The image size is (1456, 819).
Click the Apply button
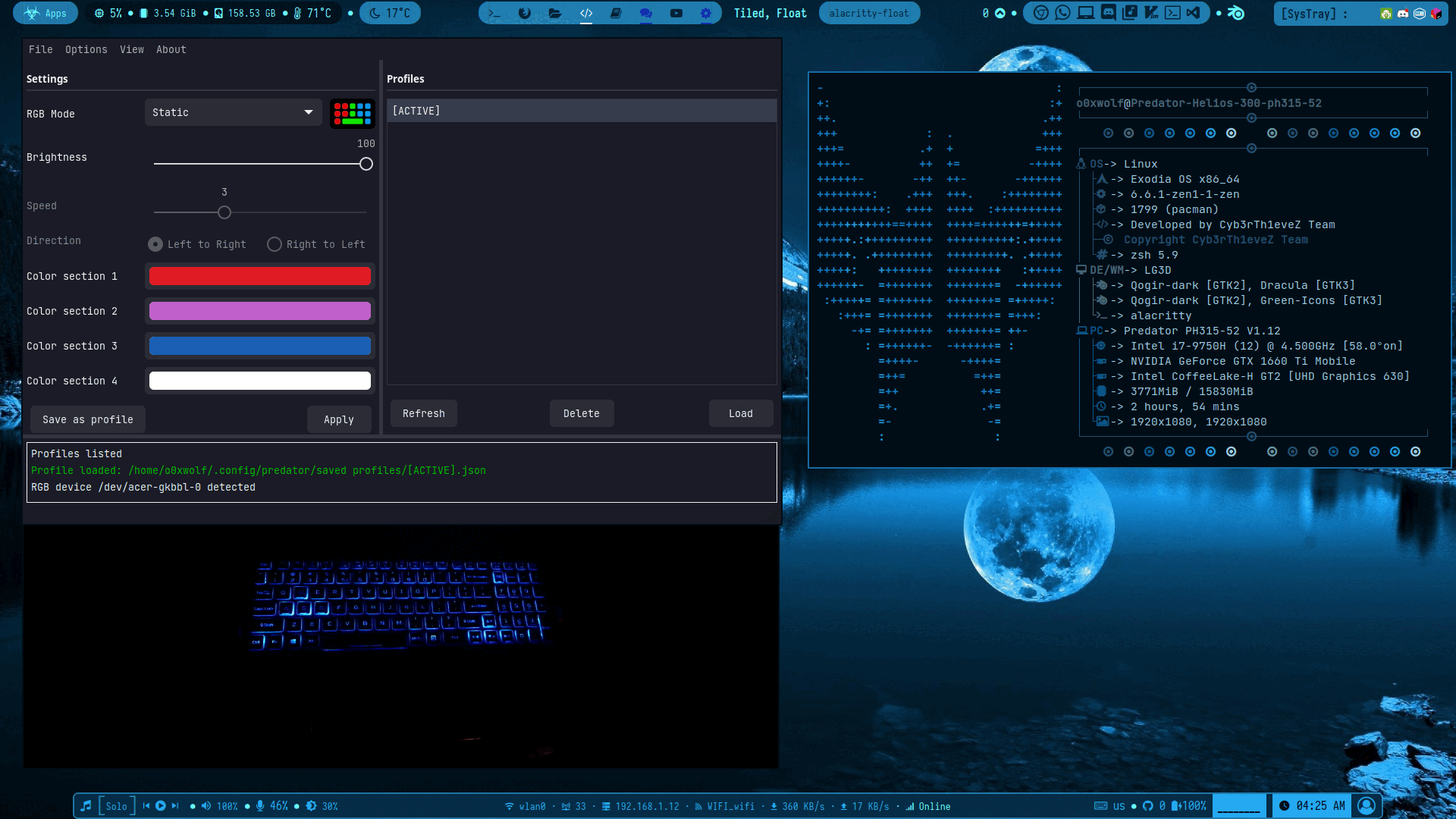[x=338, y=419]
